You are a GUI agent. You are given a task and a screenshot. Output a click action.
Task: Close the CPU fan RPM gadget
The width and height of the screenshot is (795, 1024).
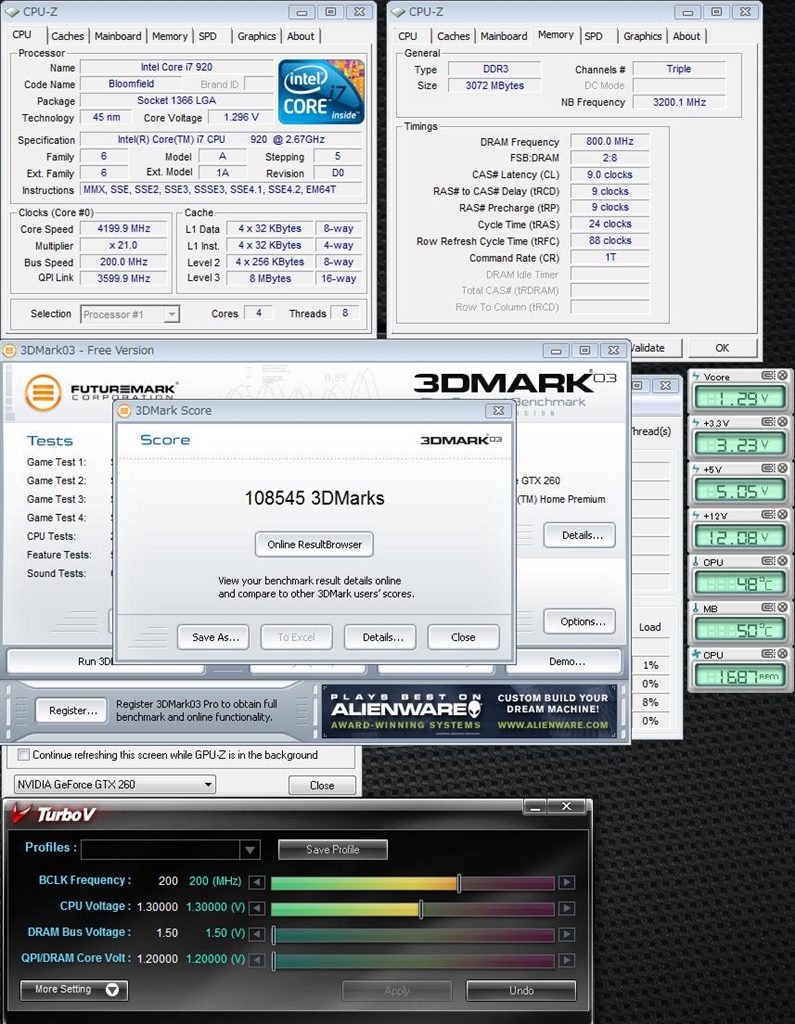click(783, 654)
